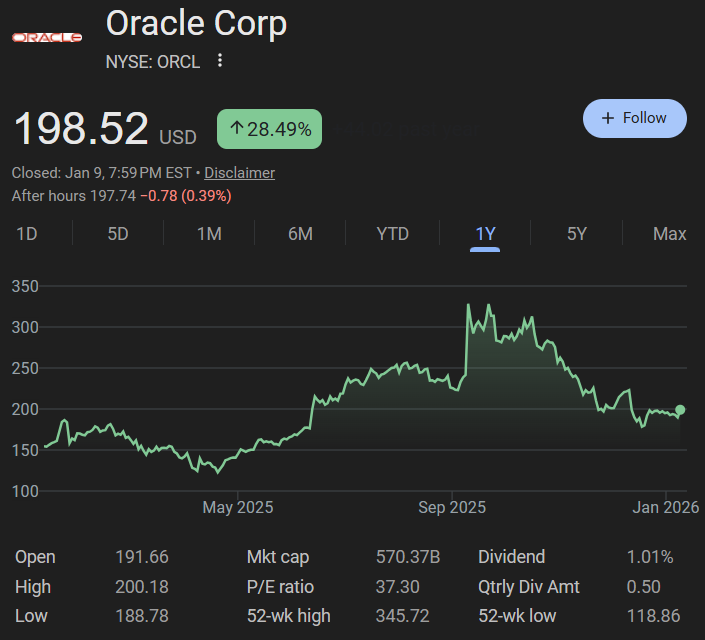Show the 5Y chart range

click(577, 234)
